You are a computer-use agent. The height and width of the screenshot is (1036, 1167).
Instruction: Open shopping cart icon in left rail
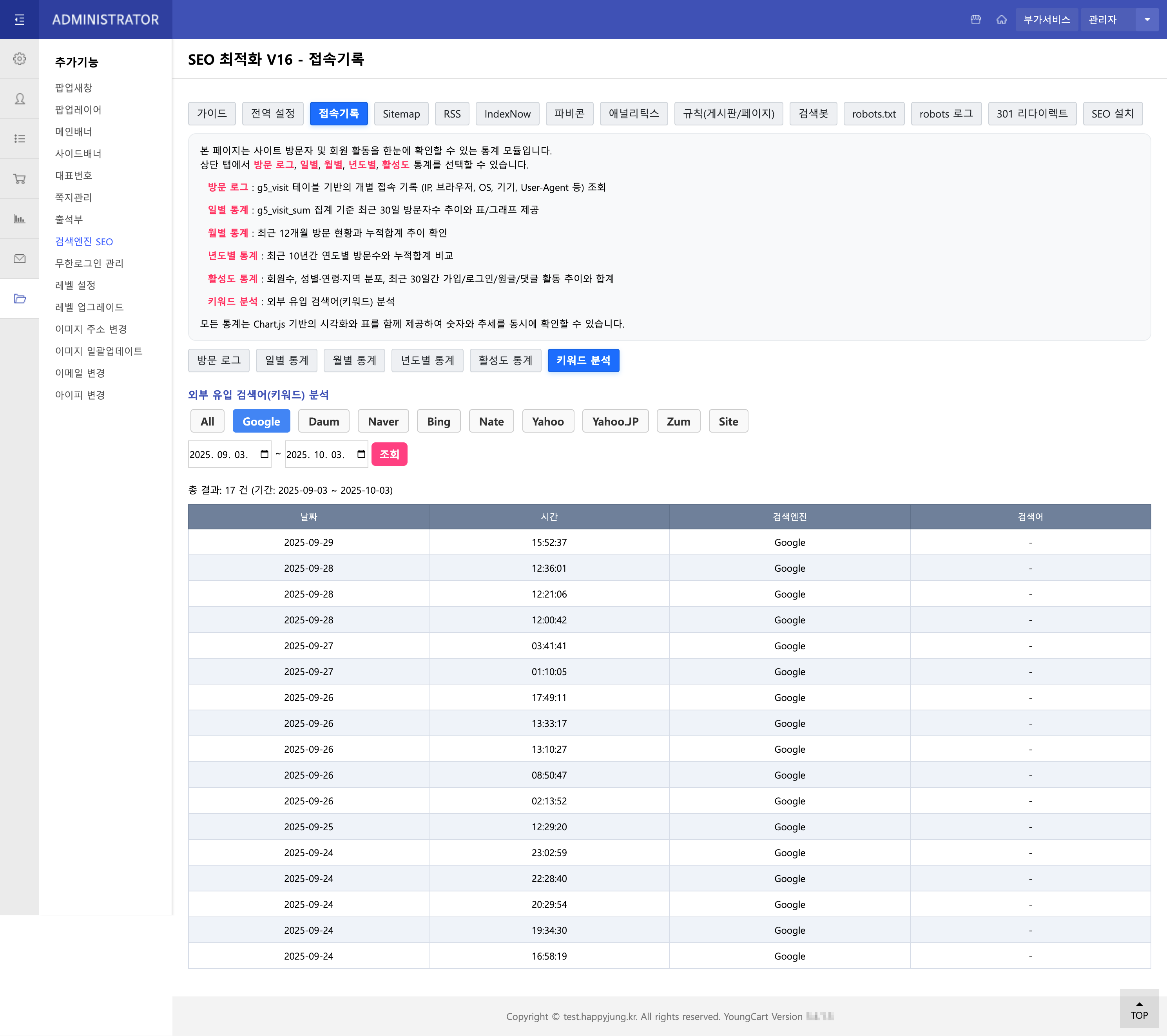[20, 179]
